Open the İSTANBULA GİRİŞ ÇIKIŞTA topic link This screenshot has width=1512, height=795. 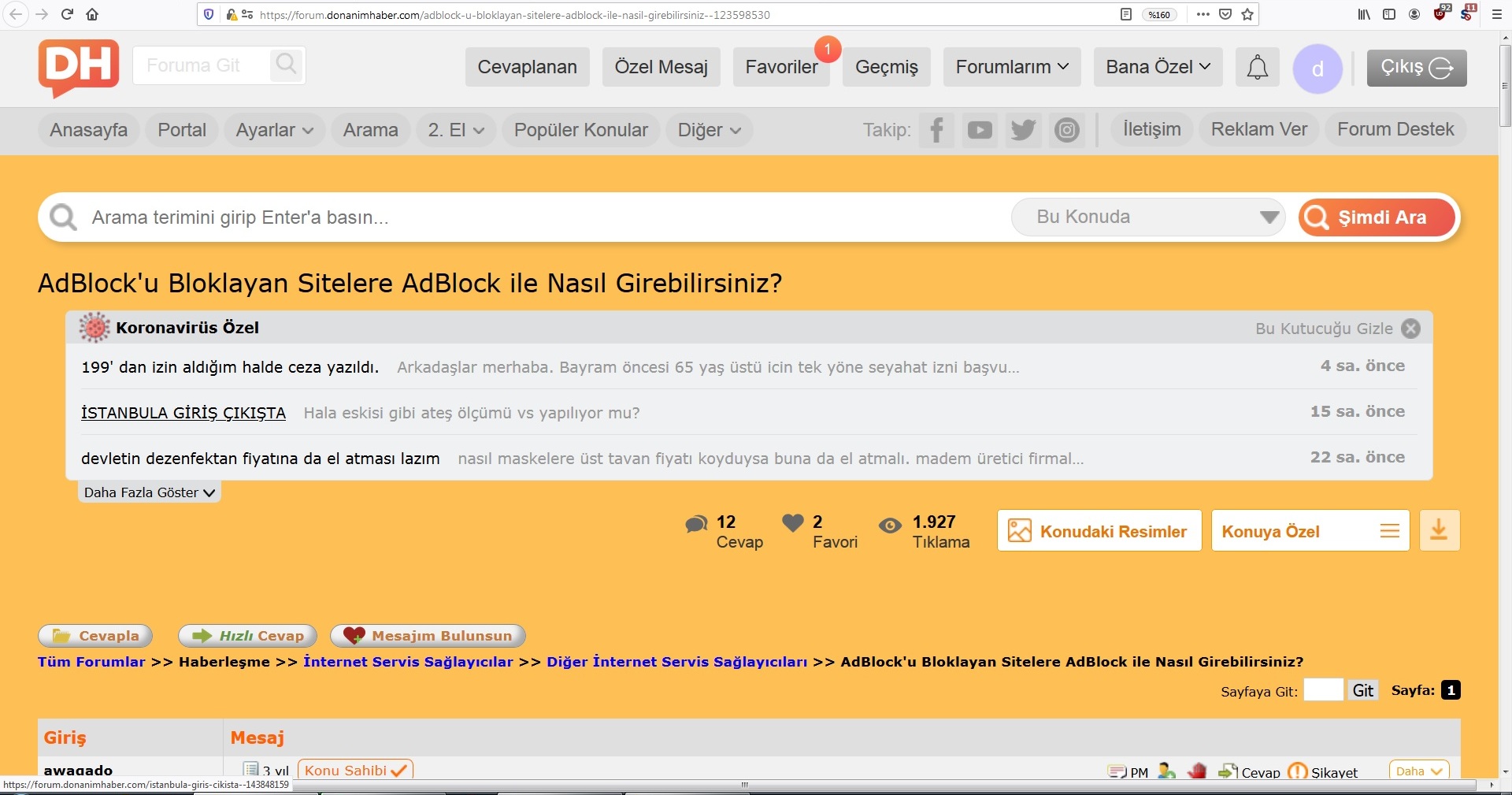[x=183, y=413]
